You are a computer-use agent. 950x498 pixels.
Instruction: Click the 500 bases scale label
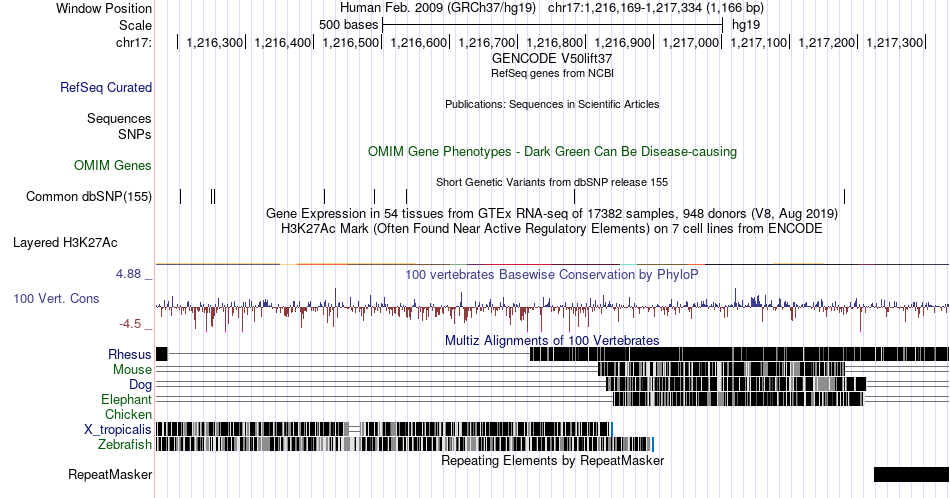click(x=348, y=25)
